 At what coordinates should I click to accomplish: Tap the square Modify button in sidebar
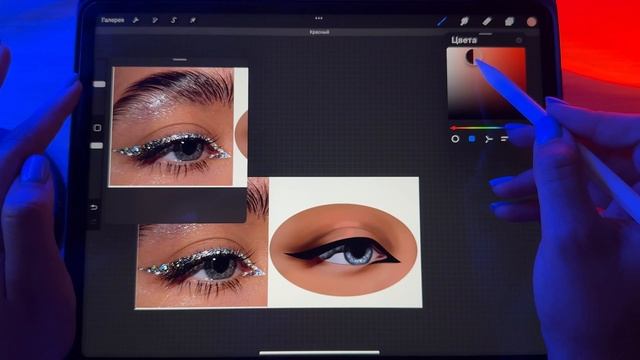[97, 128]
